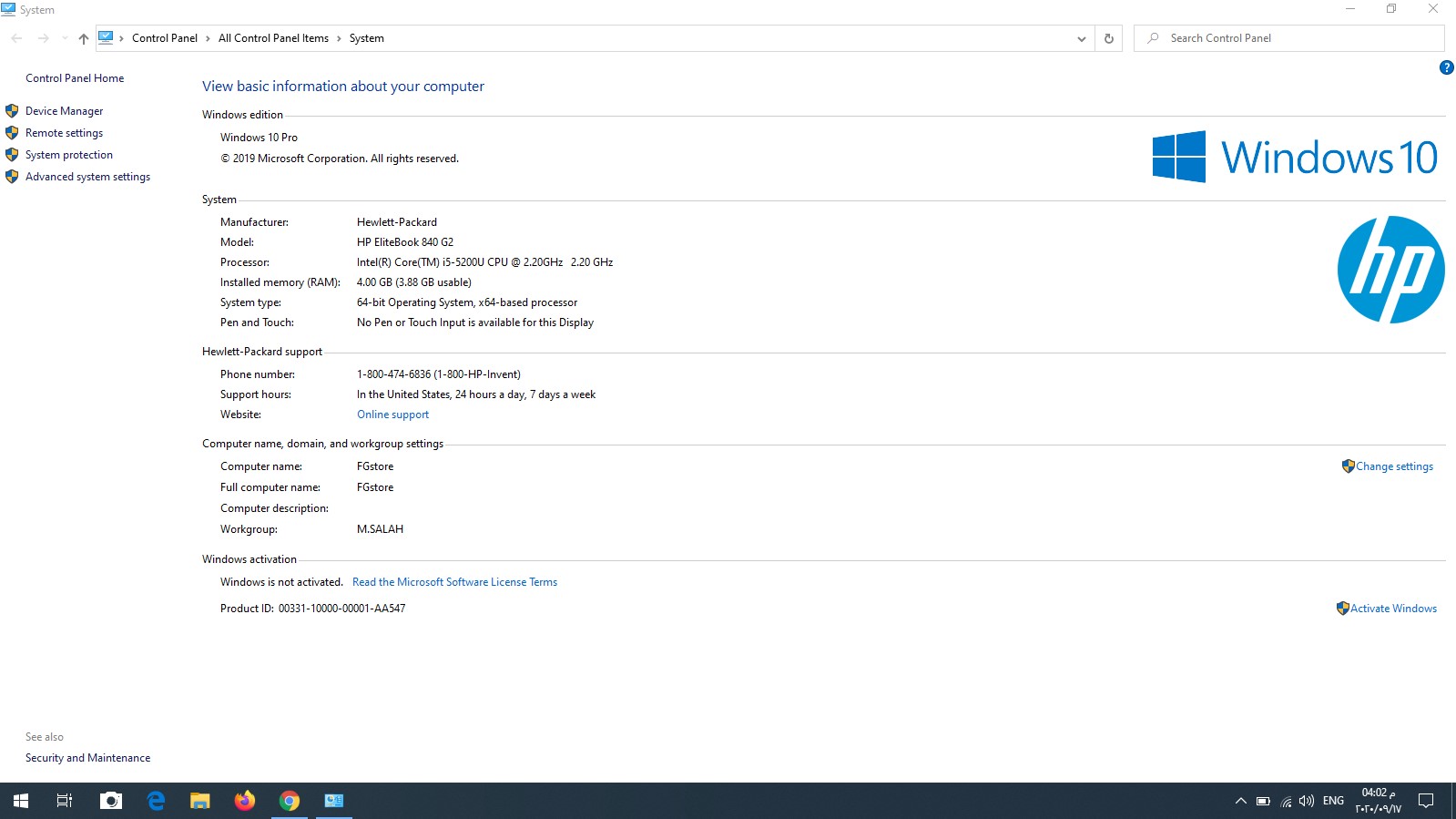Read the Microsoft Software License Terms
Screen dimensions: 1456x819
point(454,582)
